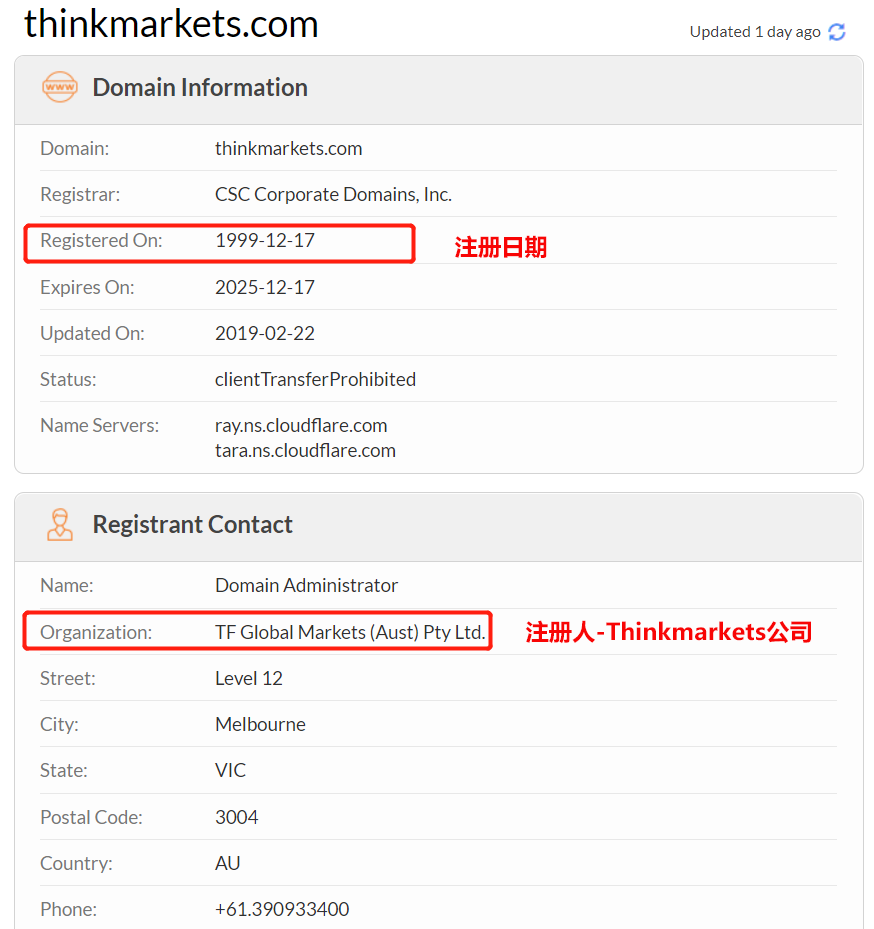Click the 'Updated On:' label
The image size is (874, 929).
[x=92, y=334]
